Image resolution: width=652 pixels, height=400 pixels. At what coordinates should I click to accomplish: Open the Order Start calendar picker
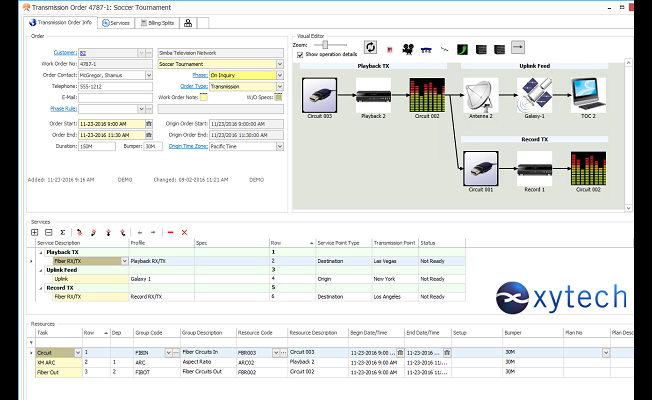point(148,124)
